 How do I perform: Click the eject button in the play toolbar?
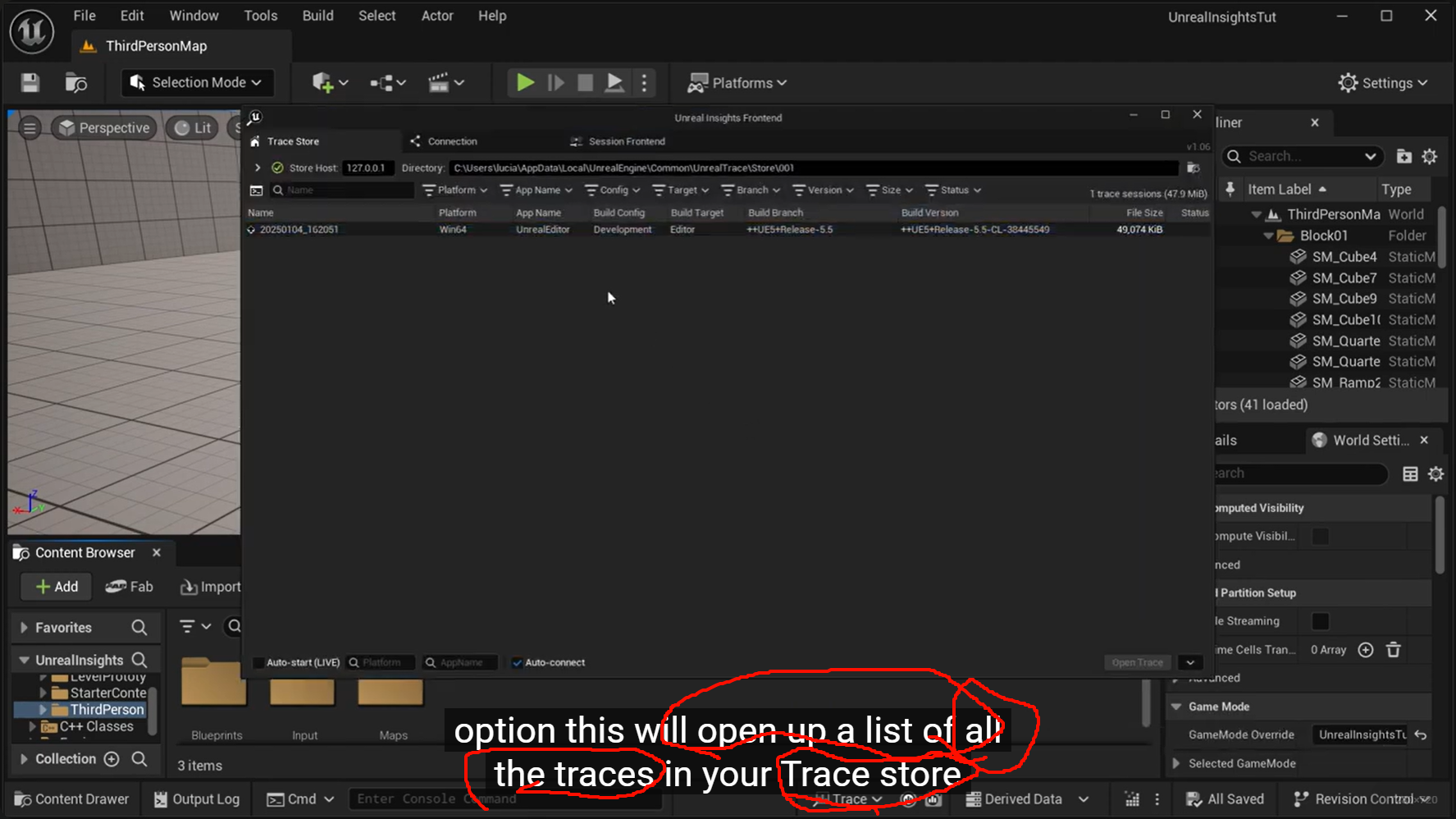[x=614, y=83]
